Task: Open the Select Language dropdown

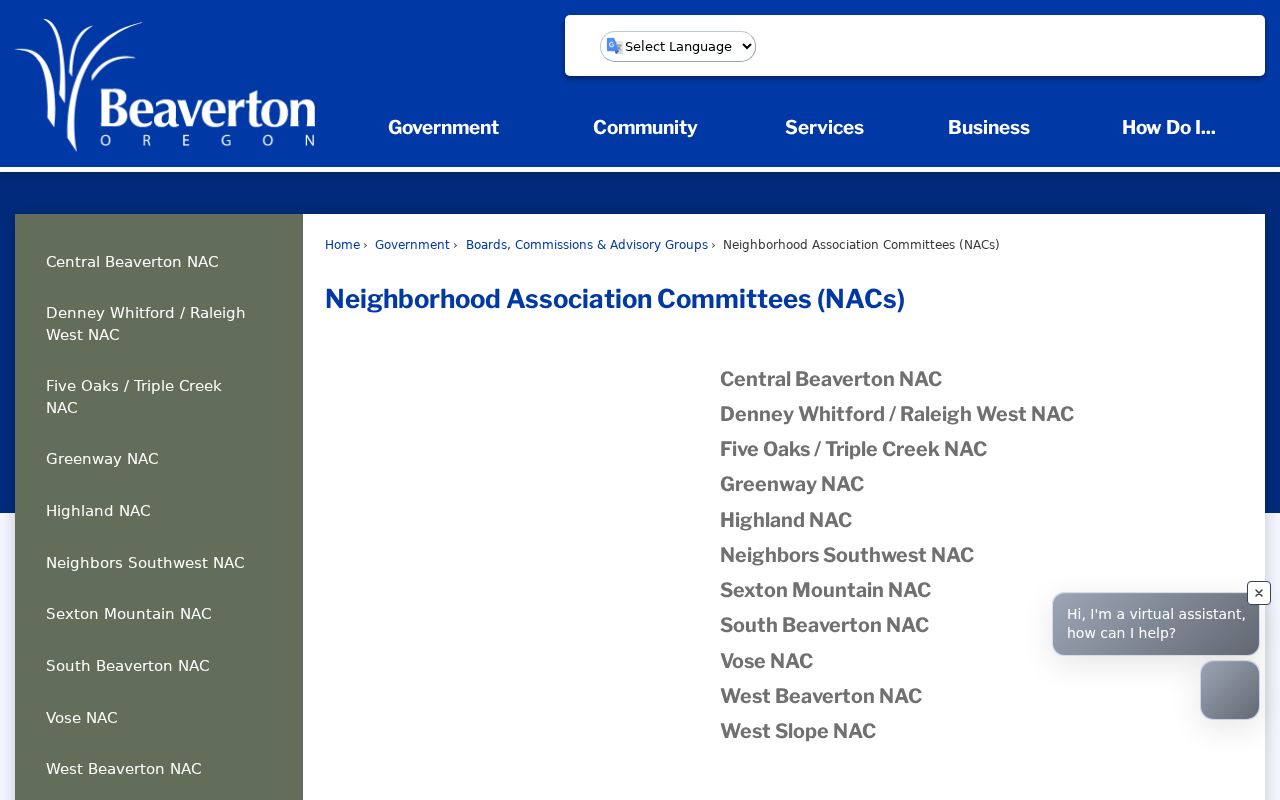Action: pyautogui.click(x=678, y=46)
